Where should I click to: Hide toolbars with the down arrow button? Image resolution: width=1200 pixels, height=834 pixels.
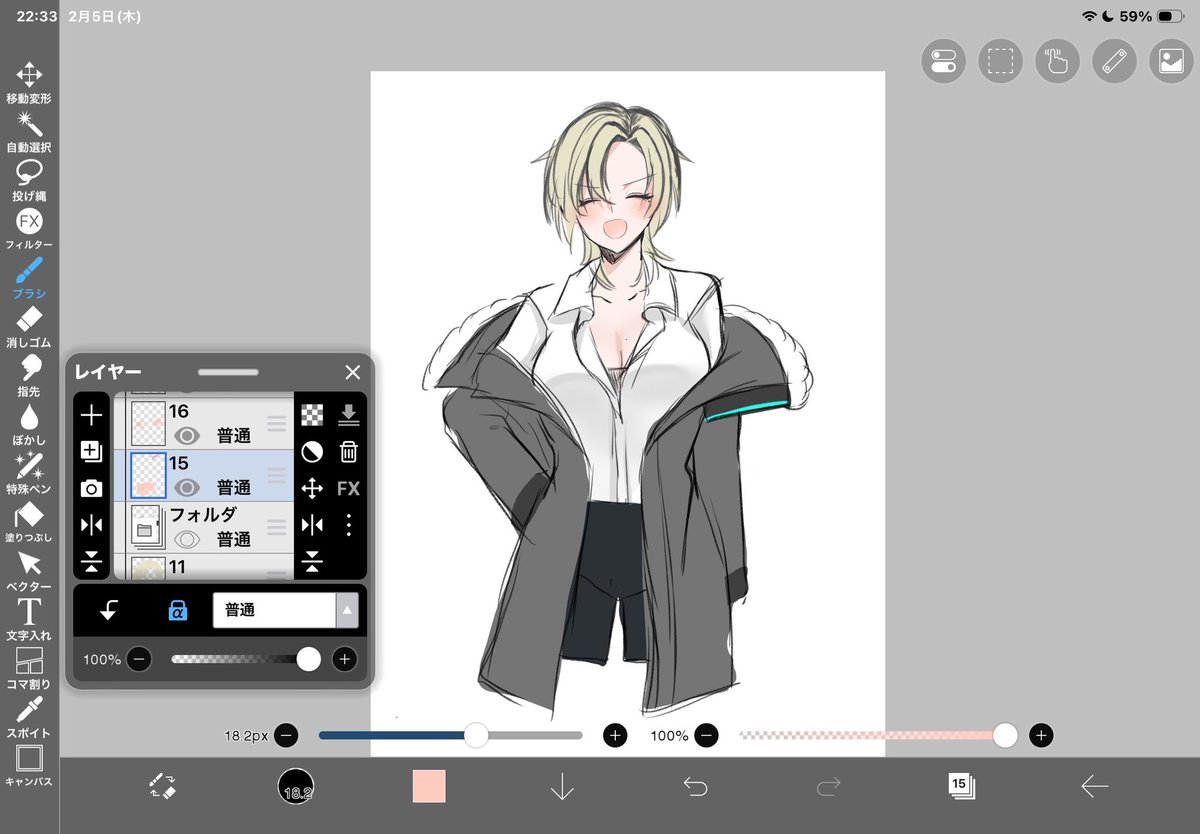click(x=562, y=786)
